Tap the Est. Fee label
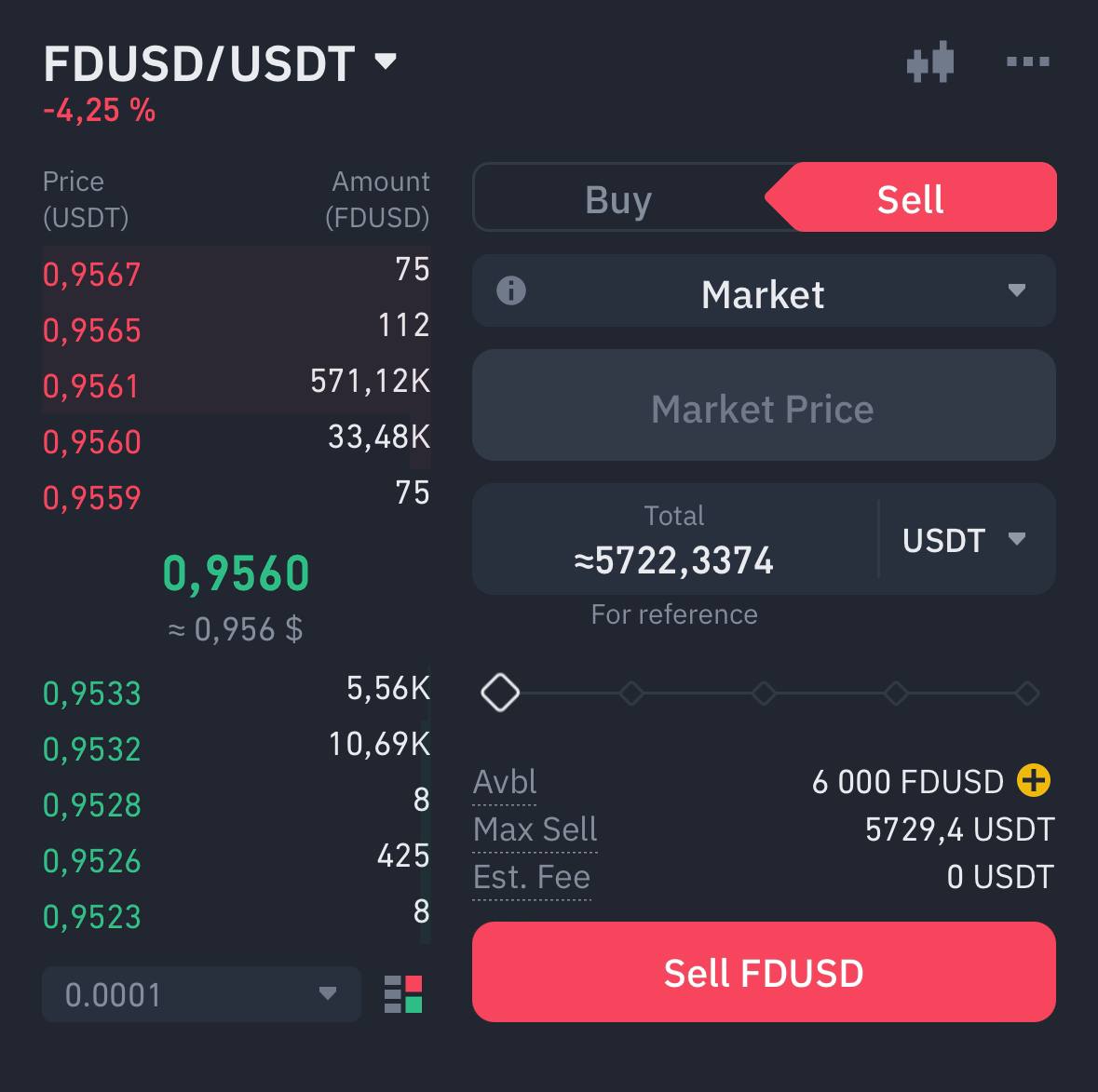 532,877
